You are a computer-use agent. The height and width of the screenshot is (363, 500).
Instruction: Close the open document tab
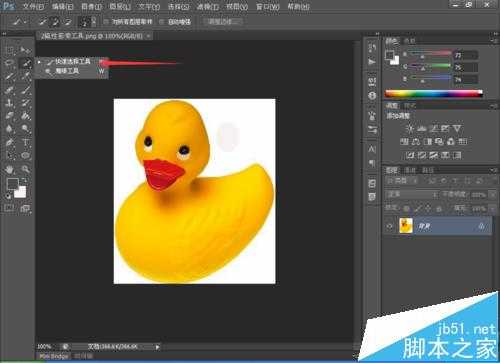click(148, 36)
